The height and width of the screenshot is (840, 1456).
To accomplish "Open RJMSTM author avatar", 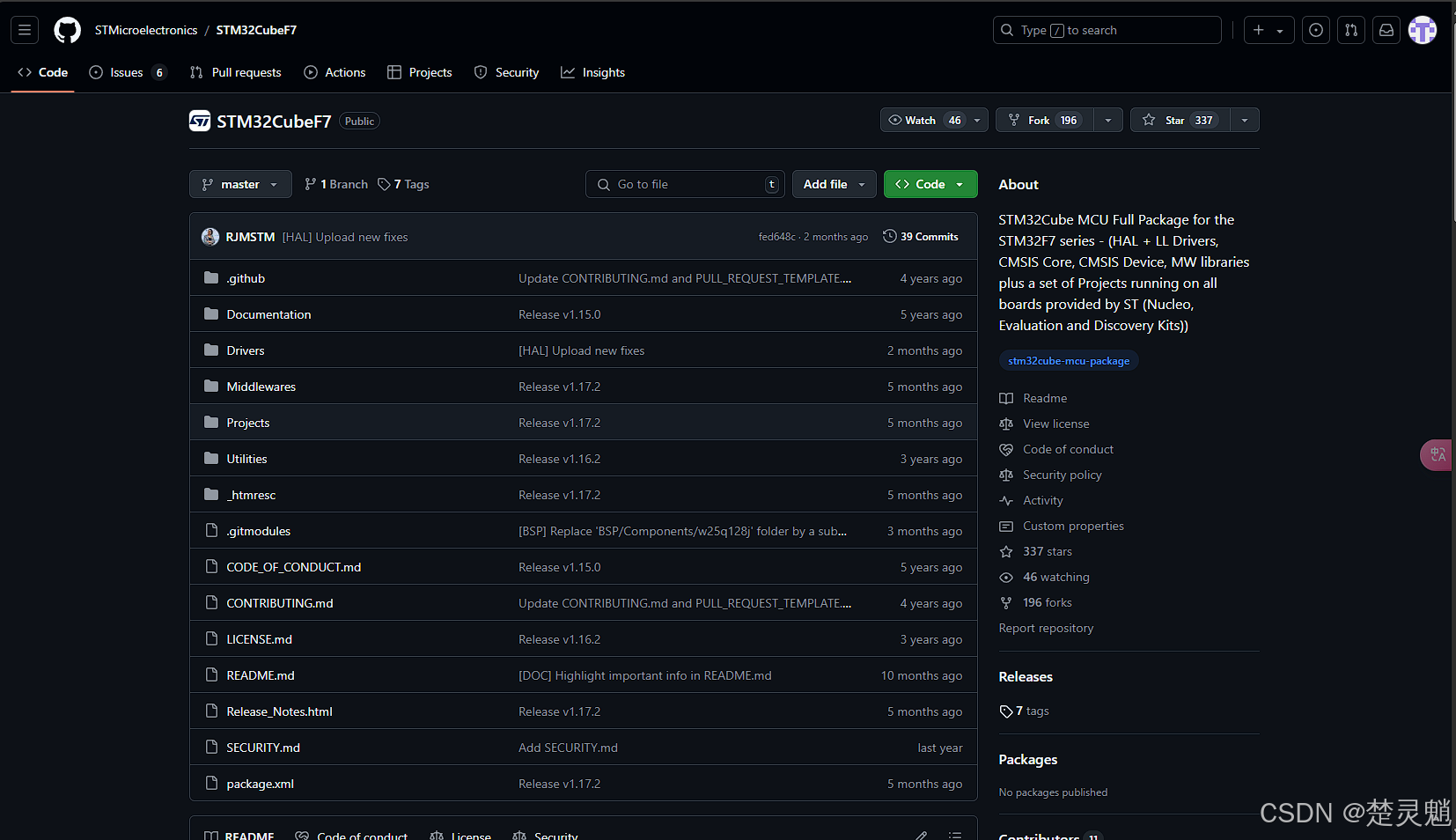I will pos(210,237).
